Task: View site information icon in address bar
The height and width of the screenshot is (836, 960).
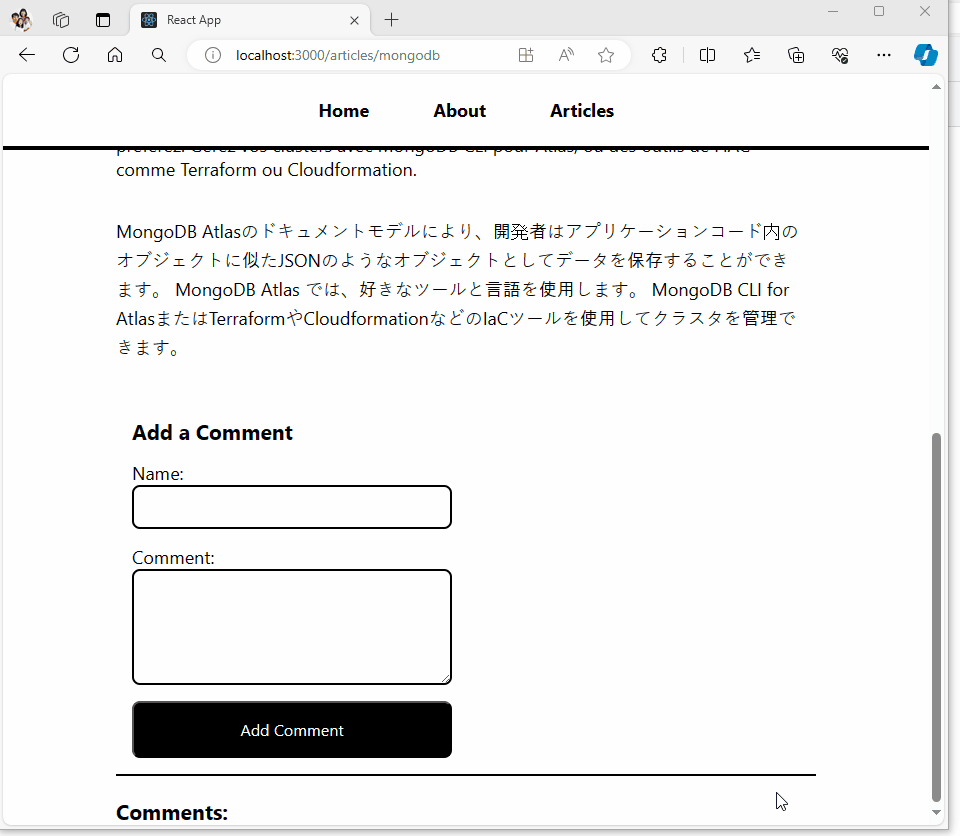Action: click(212, 55)
